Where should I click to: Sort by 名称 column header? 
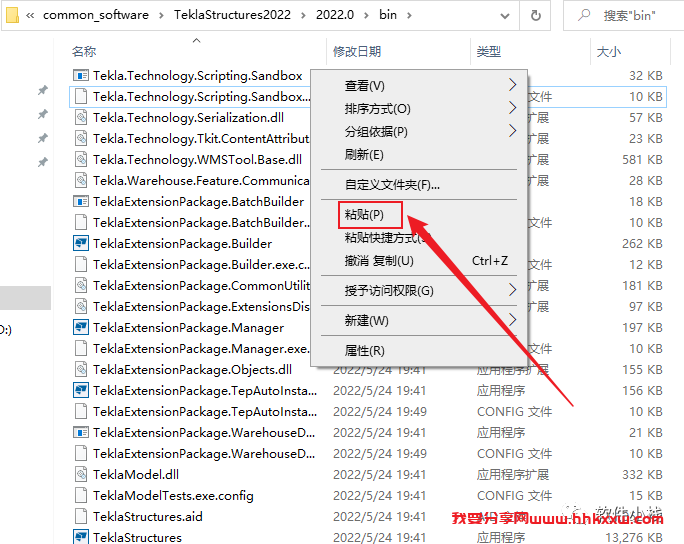click(84, 51)
